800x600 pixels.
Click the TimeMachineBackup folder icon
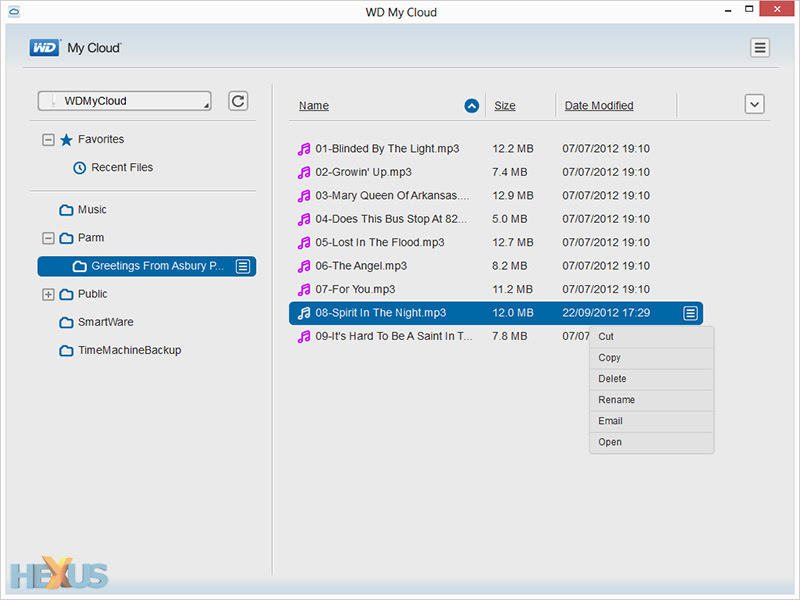[x=66, y=351]
